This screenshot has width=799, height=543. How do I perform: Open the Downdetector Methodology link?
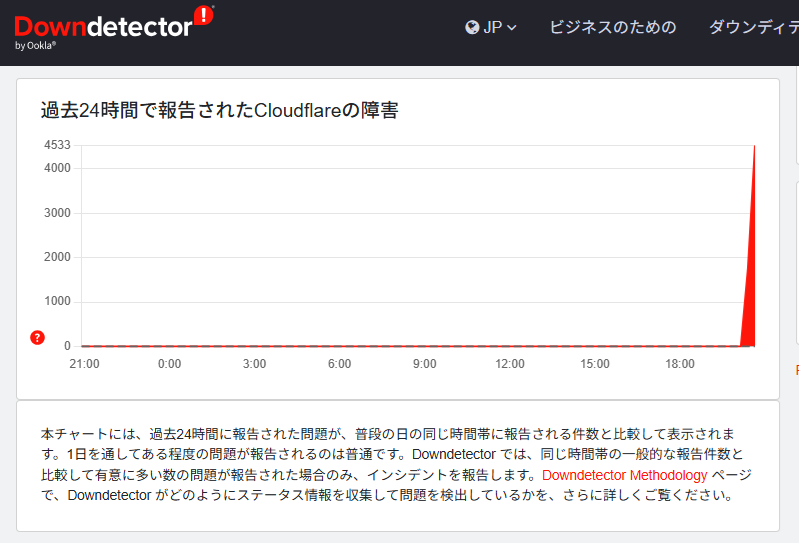[x=624, y=475]
